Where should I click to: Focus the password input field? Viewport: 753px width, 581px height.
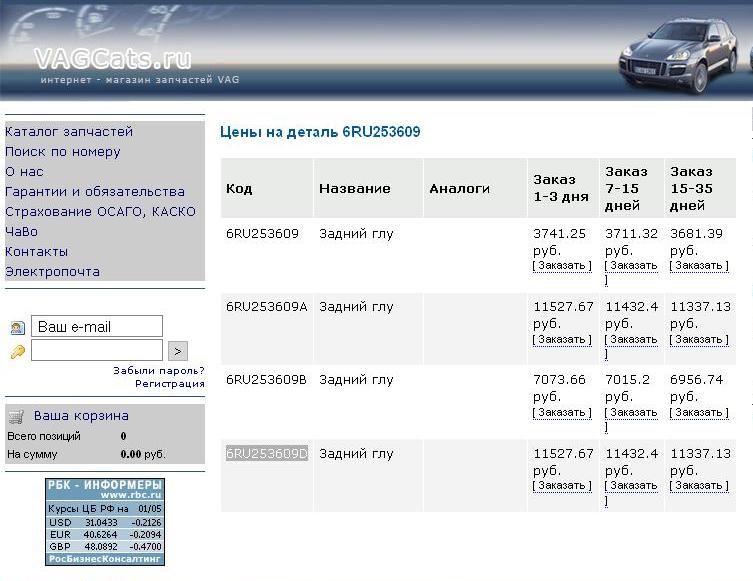[x=97, y=351]
